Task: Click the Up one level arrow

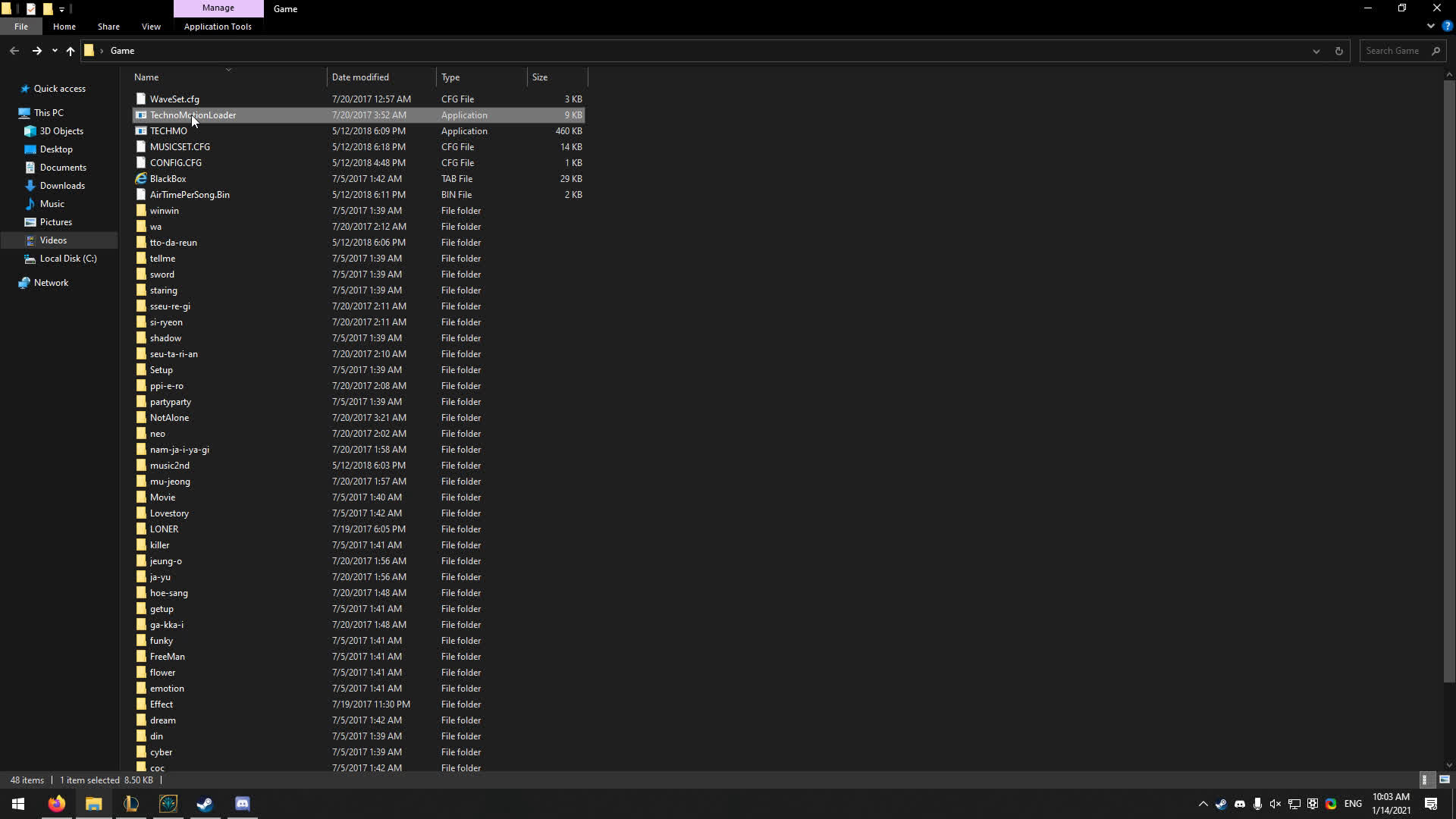Action: (71, 51)
